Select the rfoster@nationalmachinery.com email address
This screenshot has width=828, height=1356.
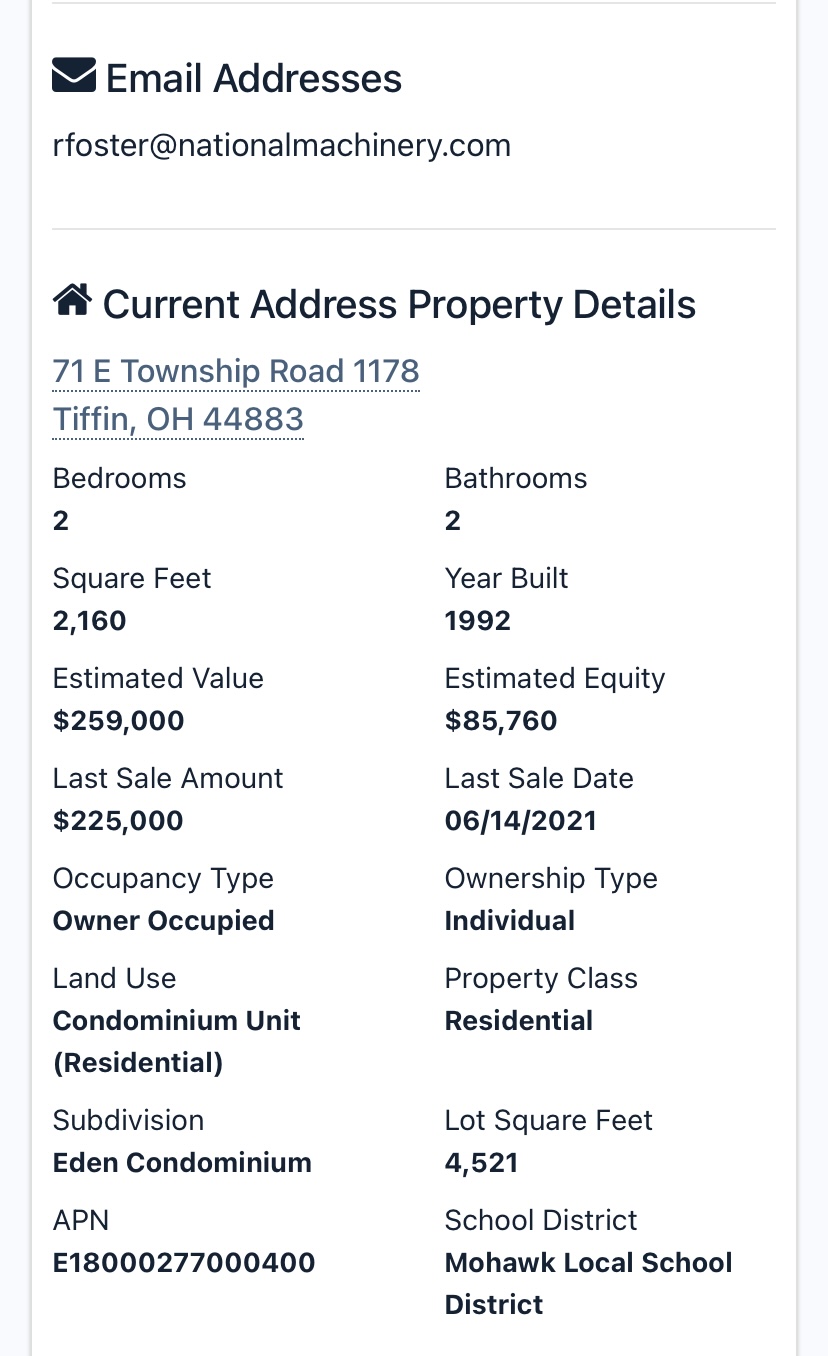pyautogui.click(x=282, y=146)
